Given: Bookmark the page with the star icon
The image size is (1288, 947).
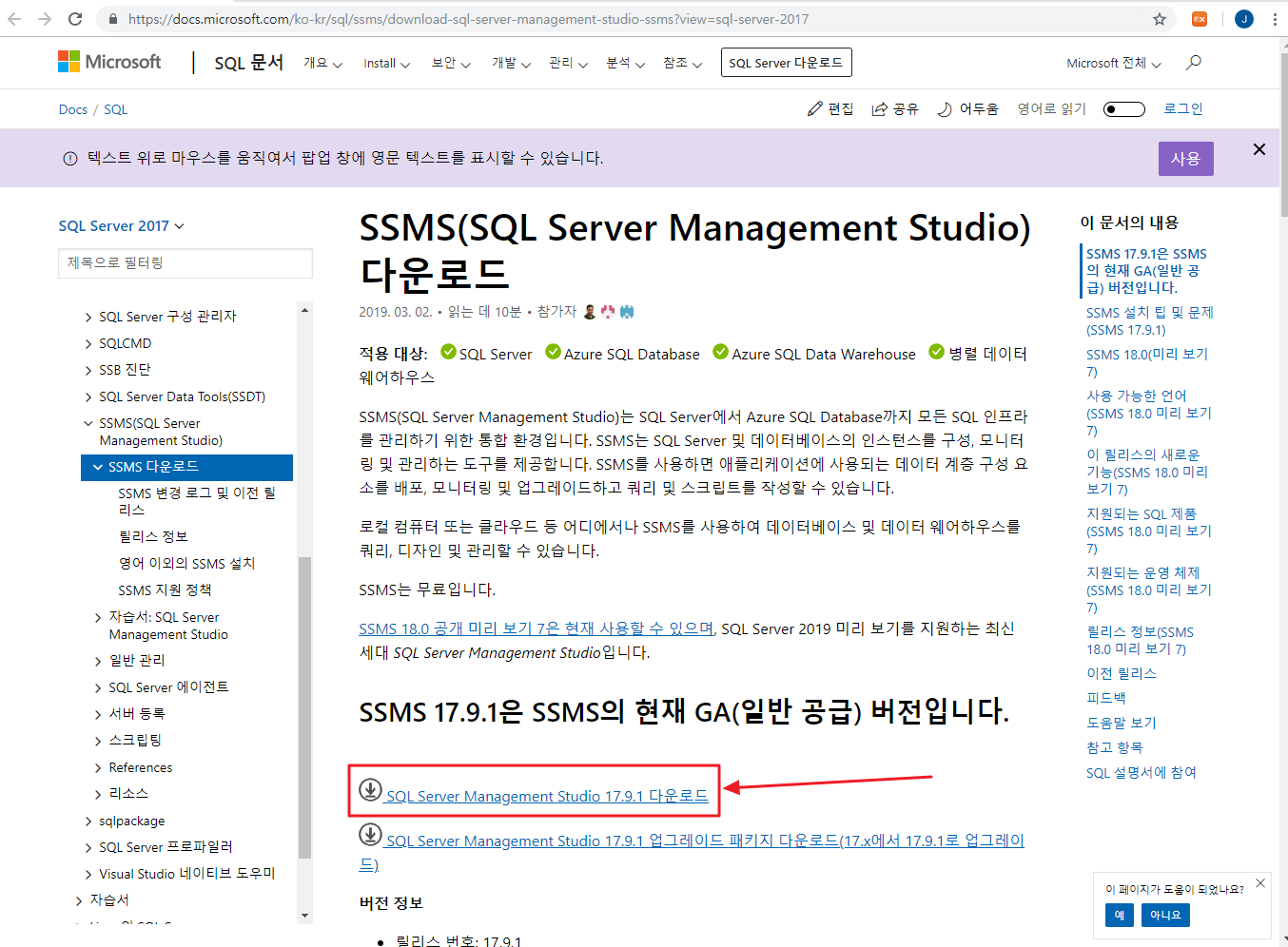Looking at the screenshot, I should pyautogui.click(x=1161, y=18).
